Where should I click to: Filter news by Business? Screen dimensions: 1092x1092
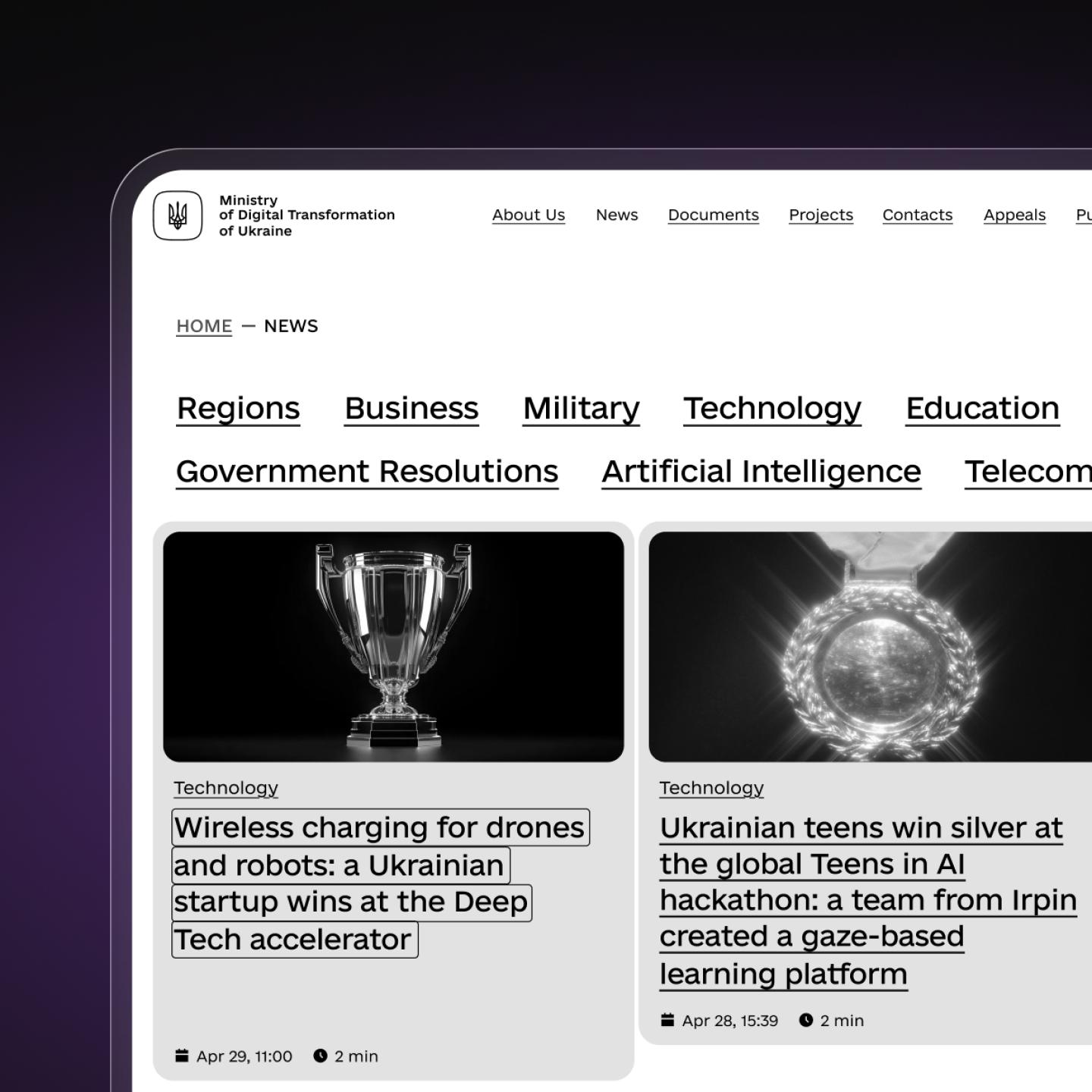click(x=411, y=409)
